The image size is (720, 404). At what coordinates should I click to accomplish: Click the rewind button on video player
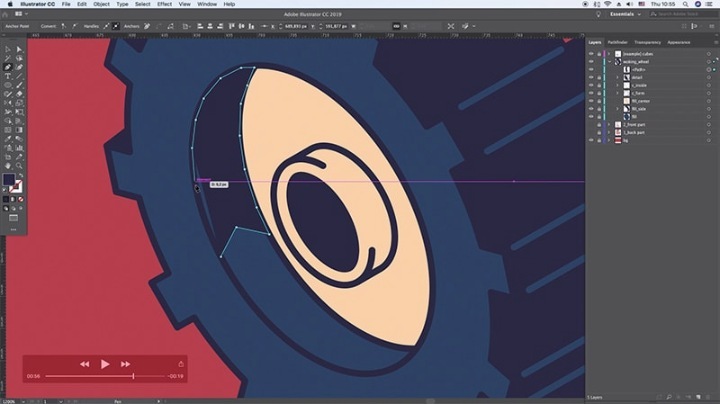click(85, 364)
